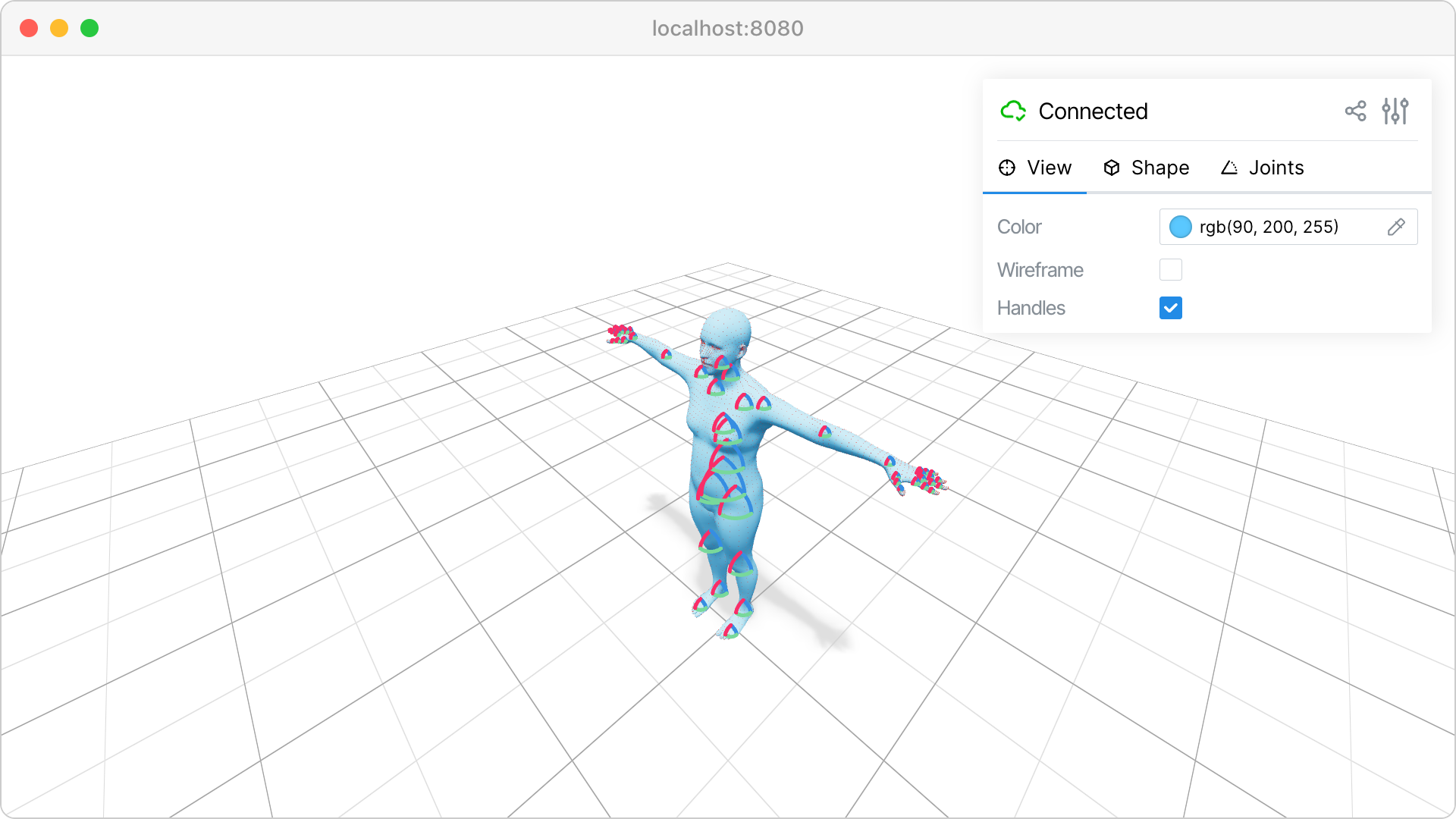Click the Color label

click(1019, 227)
